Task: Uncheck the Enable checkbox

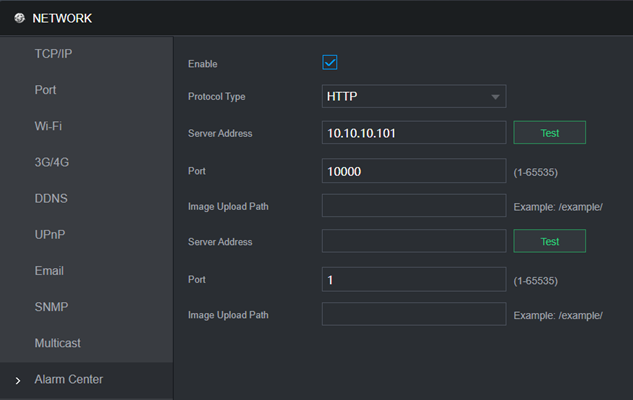Action: pos(330,62)
